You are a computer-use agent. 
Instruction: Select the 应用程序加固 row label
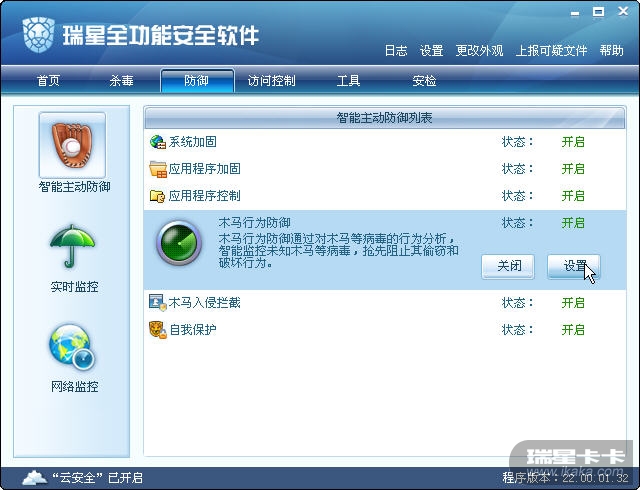(204, 169)
